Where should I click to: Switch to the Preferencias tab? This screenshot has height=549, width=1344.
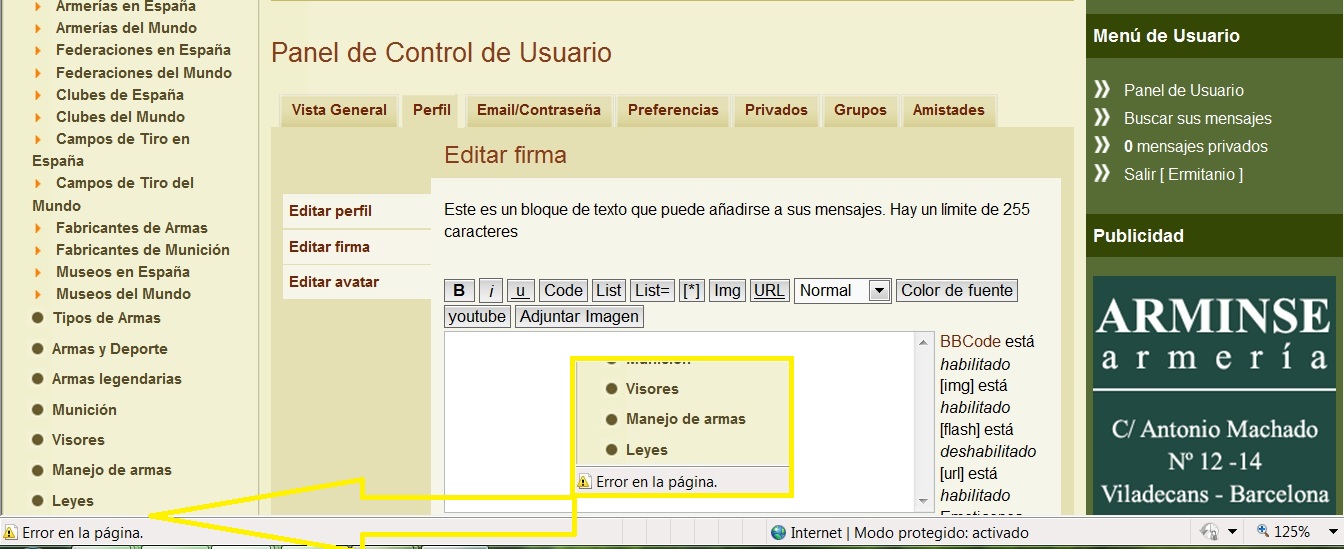pos(673,110)
